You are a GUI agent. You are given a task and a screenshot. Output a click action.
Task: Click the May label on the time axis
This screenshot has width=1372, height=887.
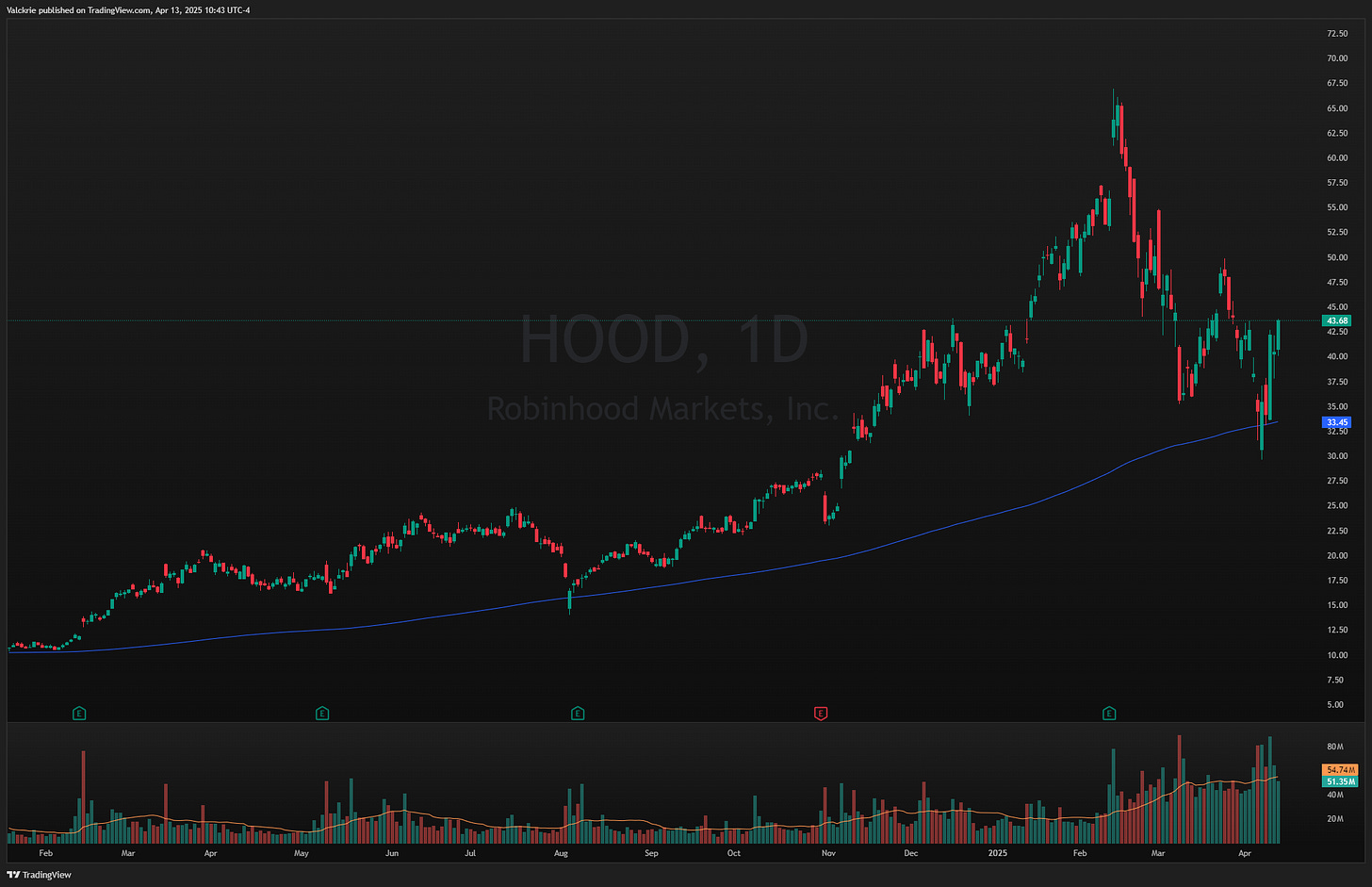(302, 853)
